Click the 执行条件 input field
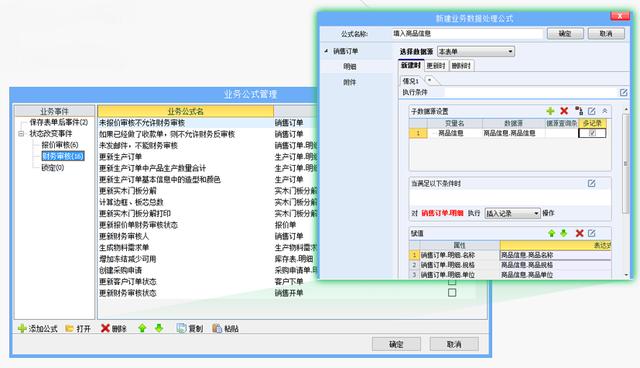Image resolution: width=640 pixels, height=368 pixels. pyautogui.click(x=531, y=93)
